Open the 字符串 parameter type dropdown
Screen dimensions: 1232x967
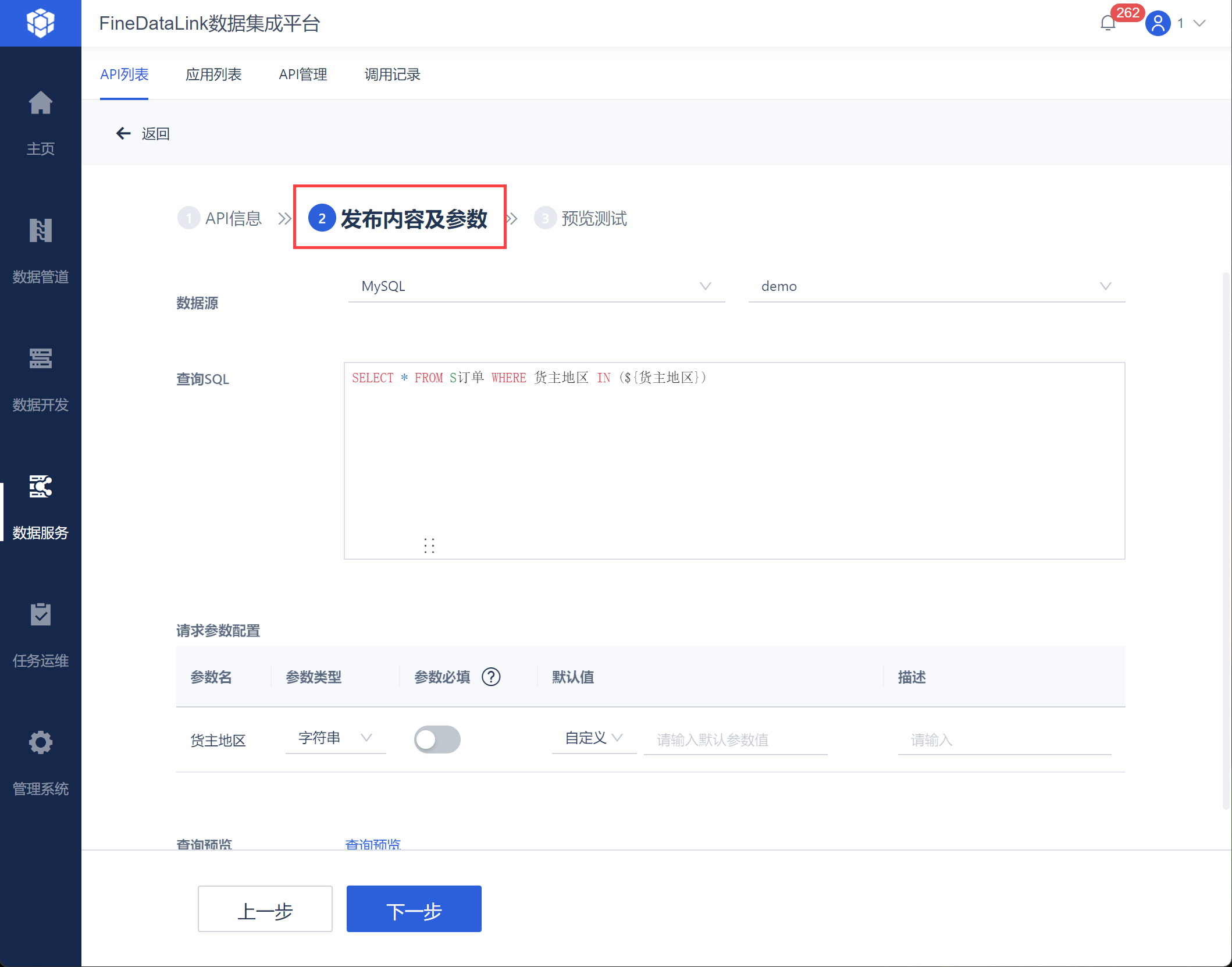[x=335, y=738]
